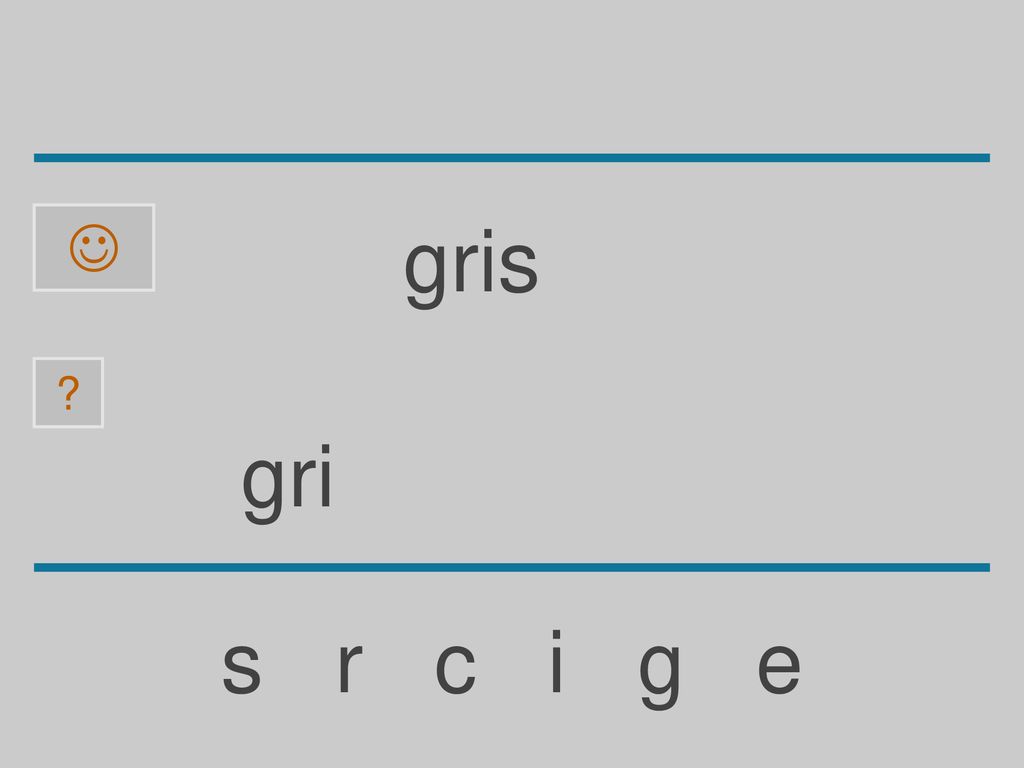Add the missing letter s to gri
This screenshot has width=1024, height=768.
242,668
